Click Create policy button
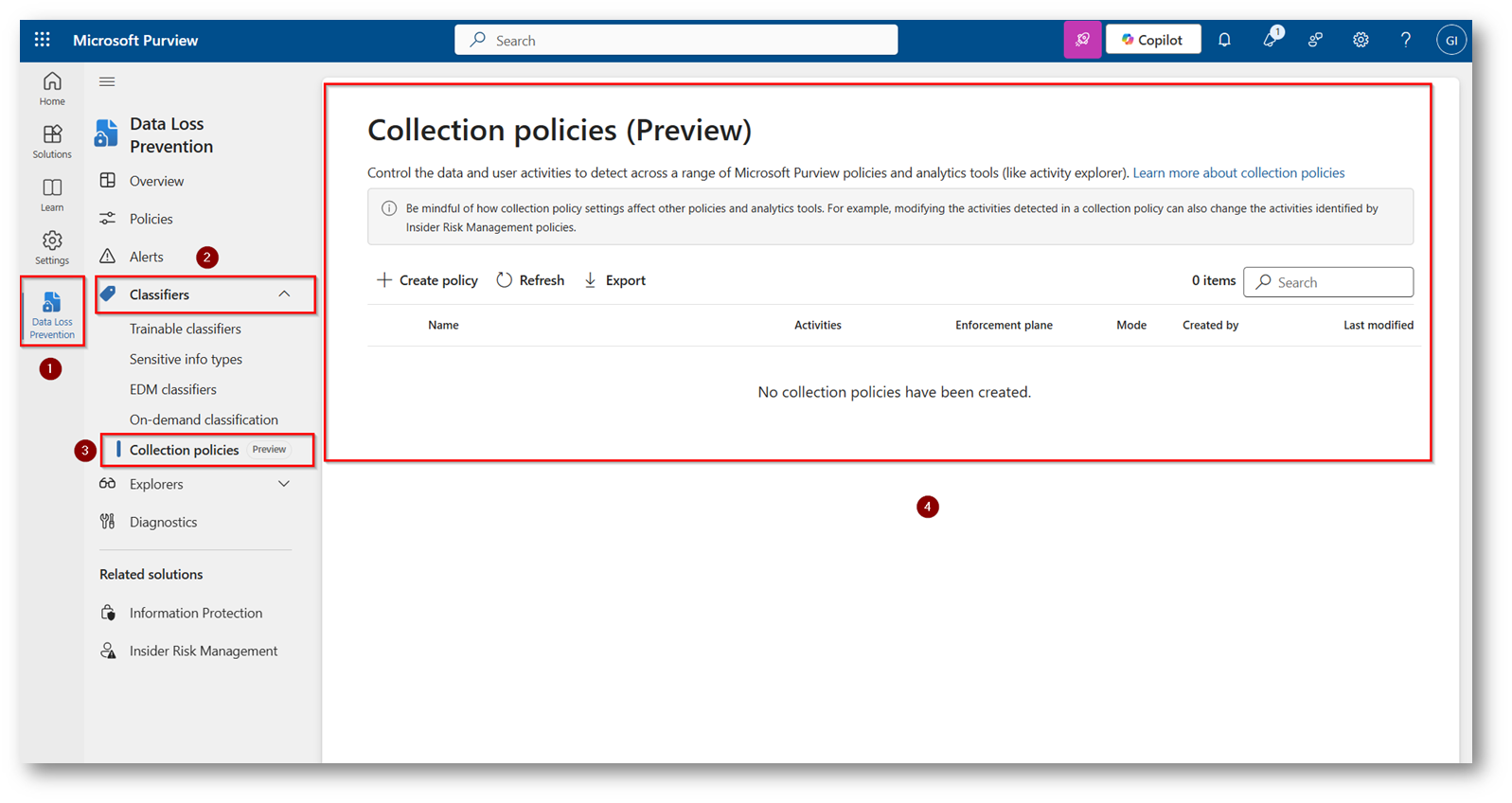 point(427,280)
